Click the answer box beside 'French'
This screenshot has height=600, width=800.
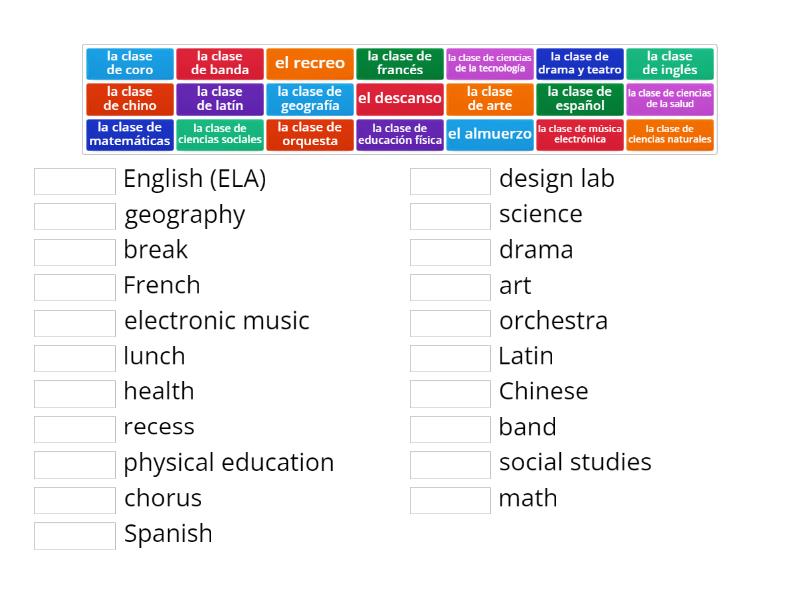click(74, 287)
